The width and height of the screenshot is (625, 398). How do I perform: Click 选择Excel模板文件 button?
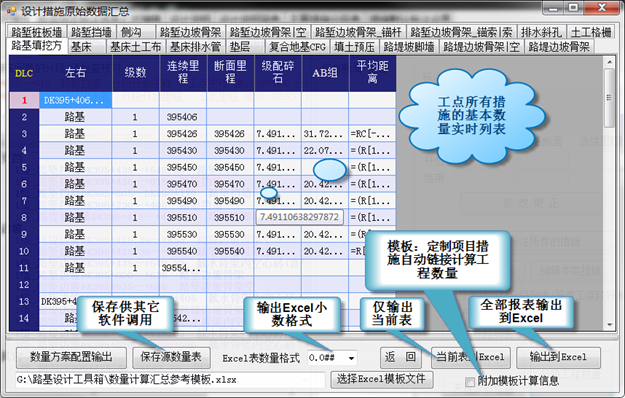(381, 379)
